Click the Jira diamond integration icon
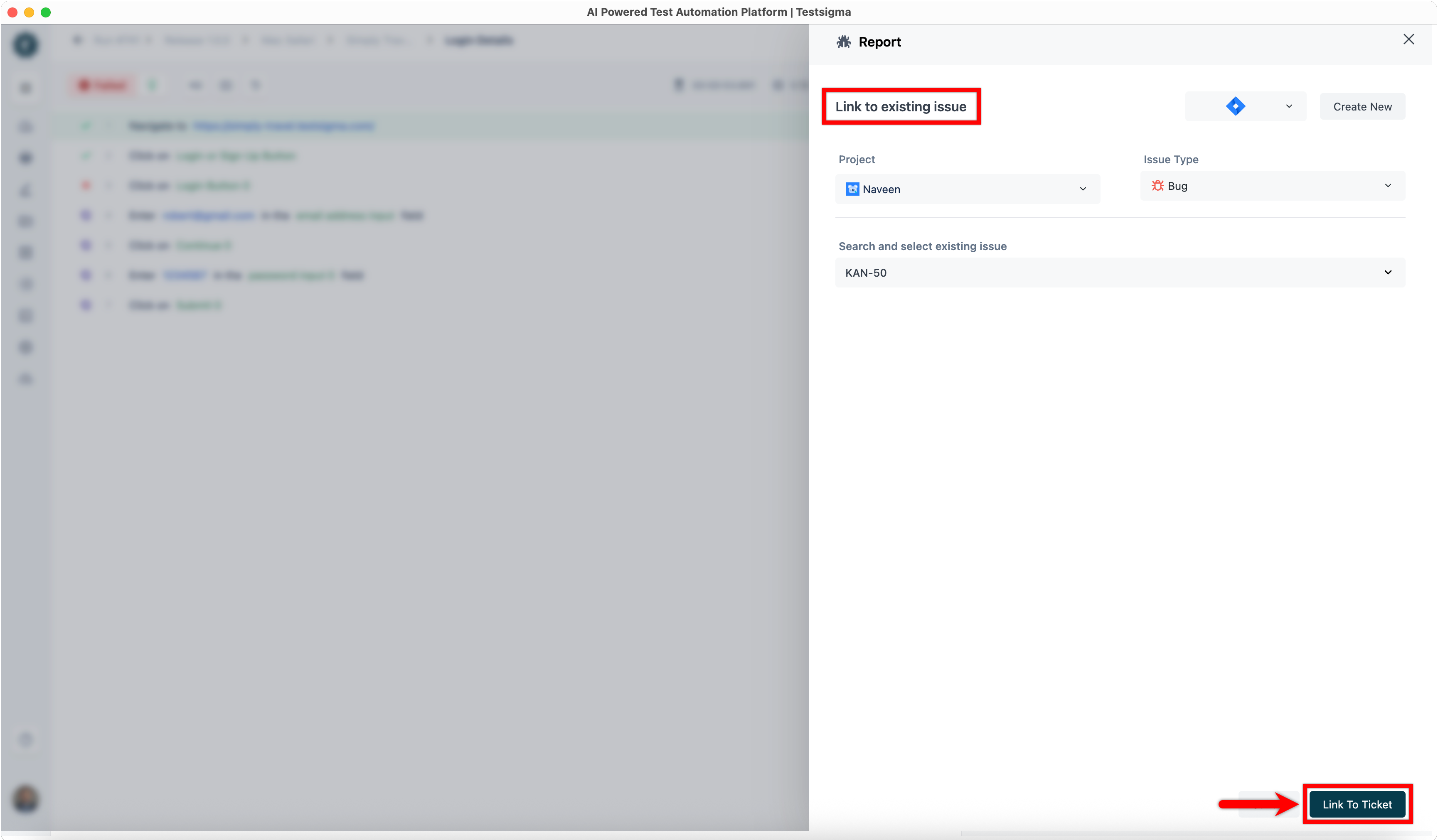Image resolution: width=1438 pixels, height=840 pixels. pos(1235,106)
